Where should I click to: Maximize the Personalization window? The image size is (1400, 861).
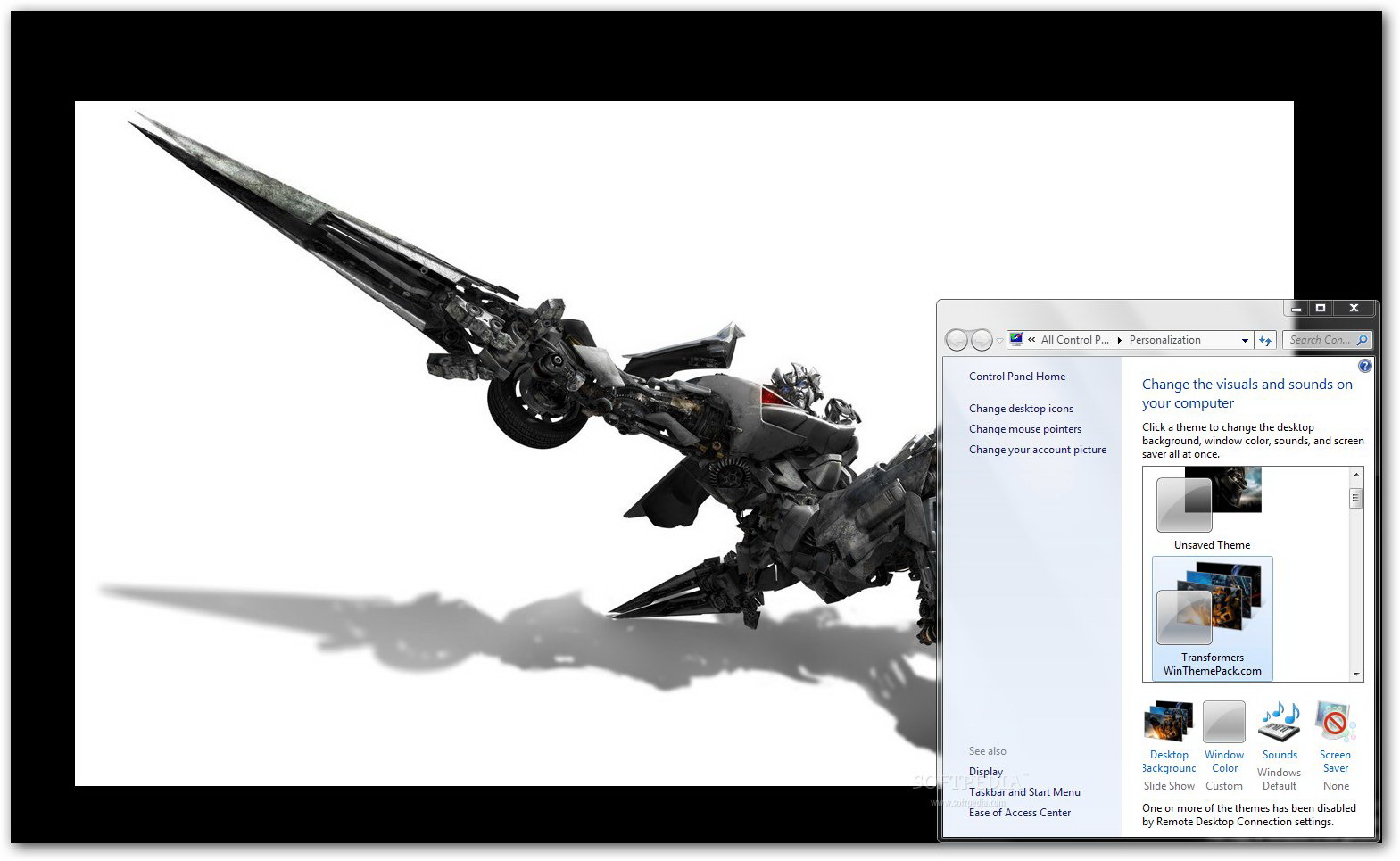point(1321,308)
